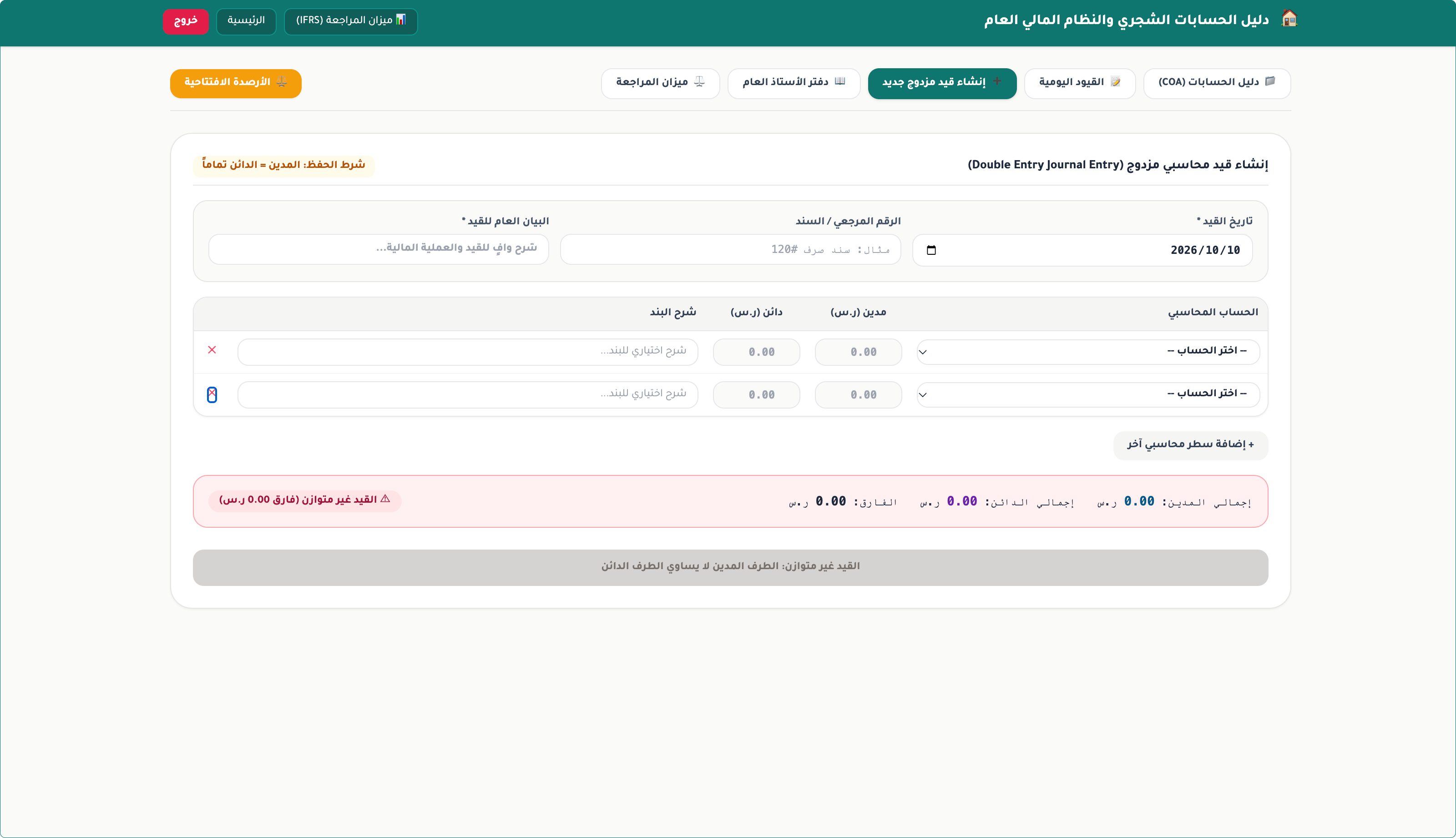Screen dimensions: 1456x838
Task: Open ميزان المراجعة (IFRS) header button
Action: (351, 21)
